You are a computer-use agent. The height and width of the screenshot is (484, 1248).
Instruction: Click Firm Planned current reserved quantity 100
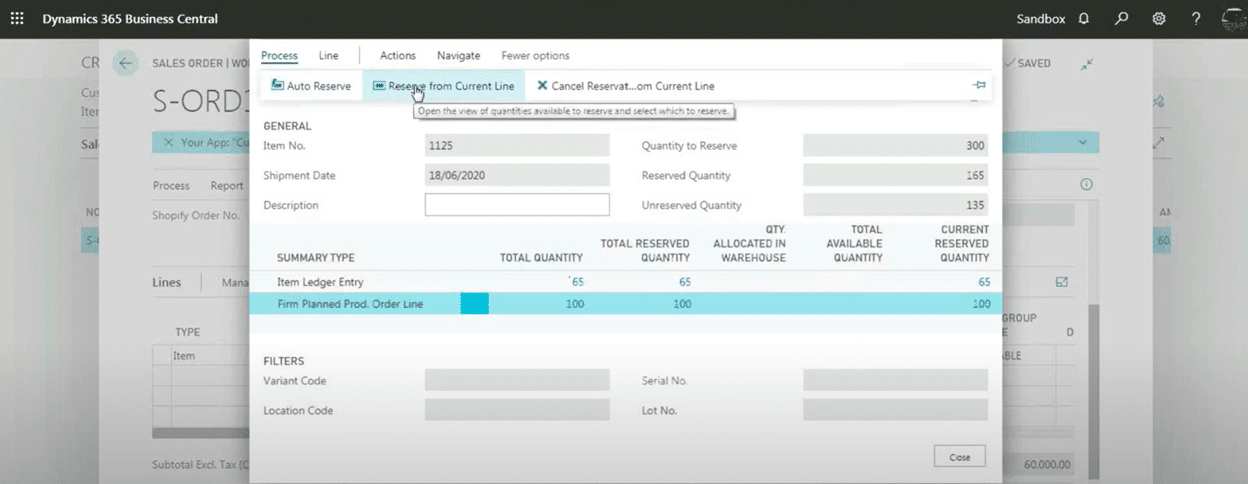(x=981, y=303)
